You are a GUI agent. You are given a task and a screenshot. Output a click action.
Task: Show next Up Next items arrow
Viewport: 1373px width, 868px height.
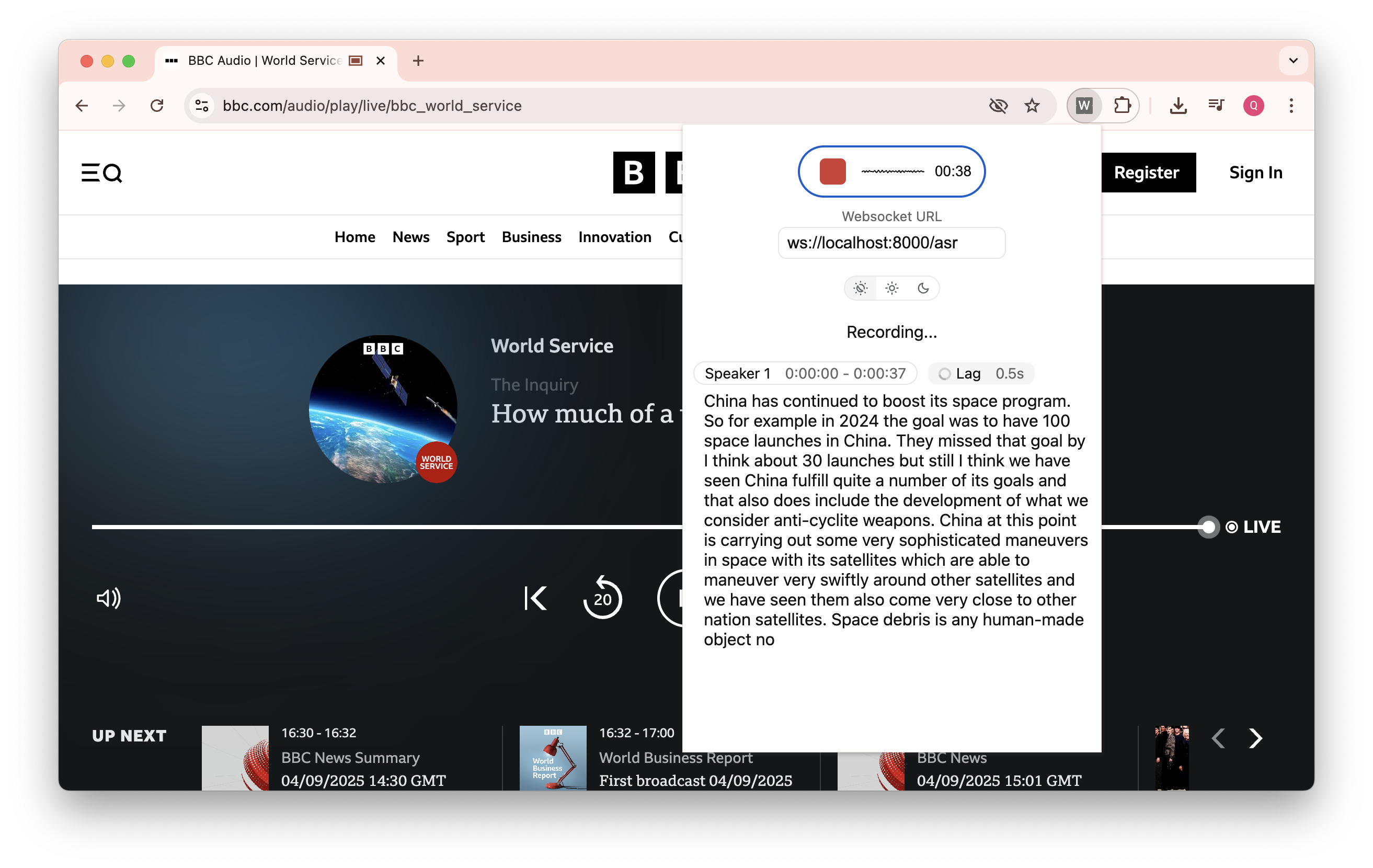[1255, 738]
